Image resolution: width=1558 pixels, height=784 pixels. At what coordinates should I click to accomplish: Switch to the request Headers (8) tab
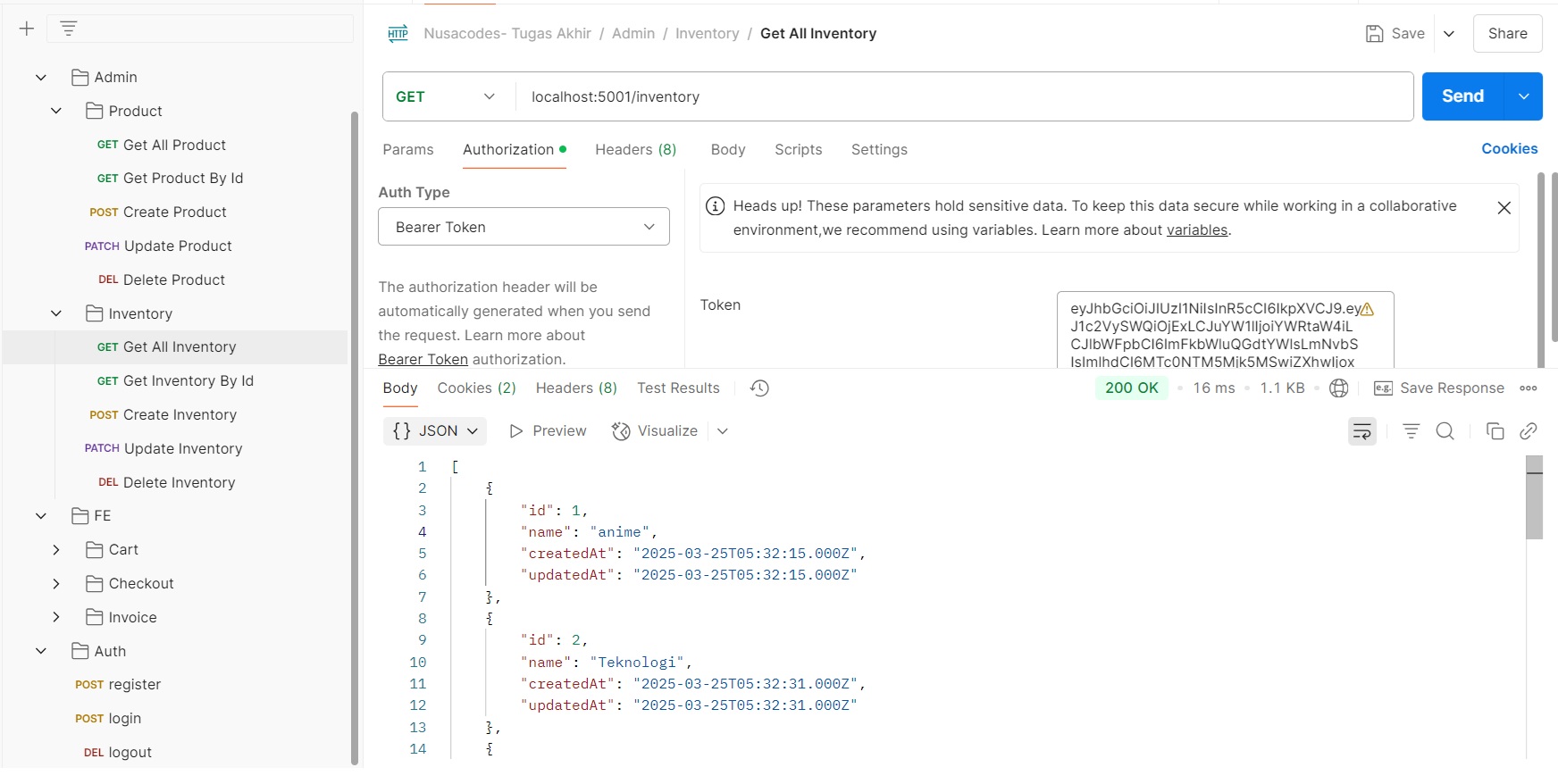tap(636, 150)
